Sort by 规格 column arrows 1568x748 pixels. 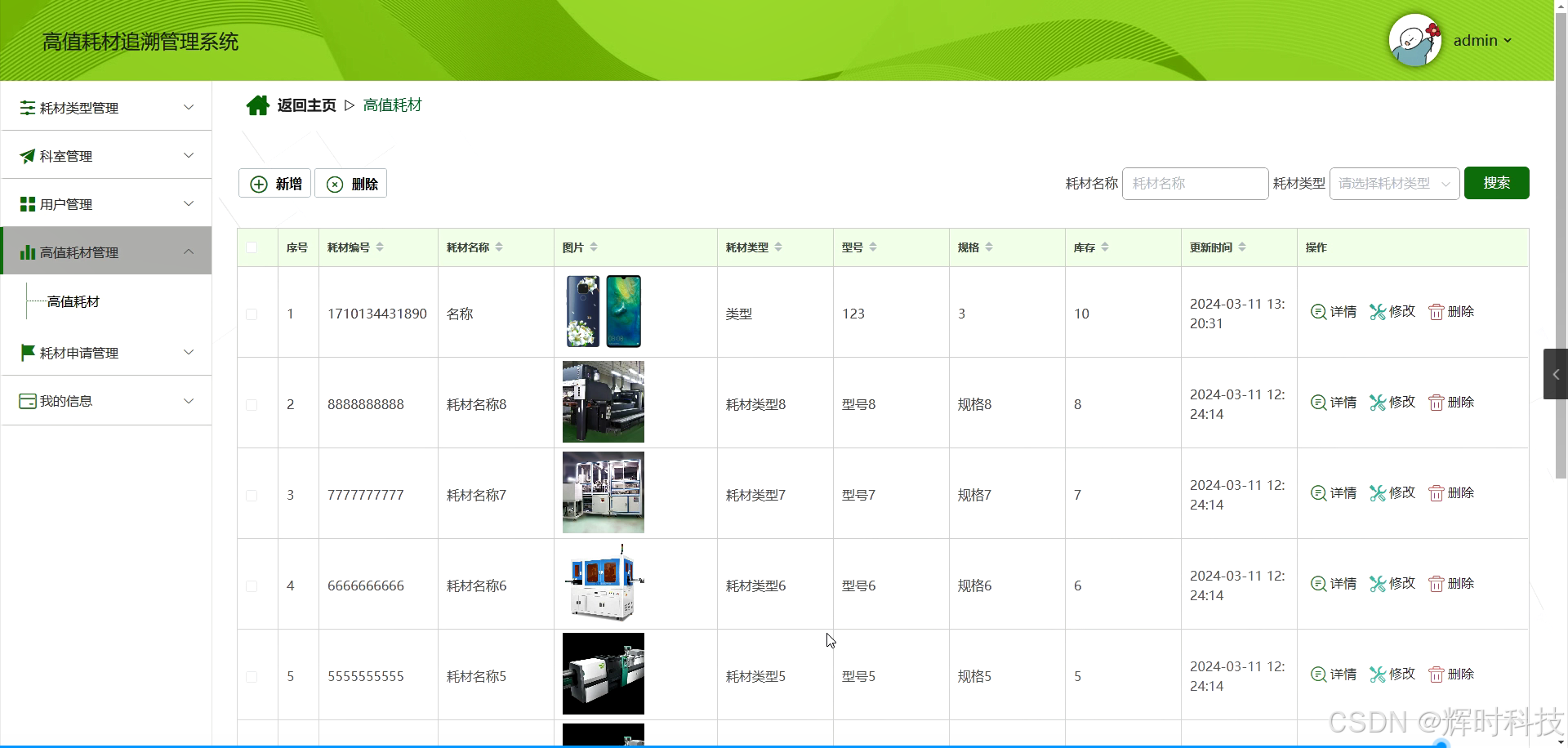pyautogui.click(x=989, y=247)
